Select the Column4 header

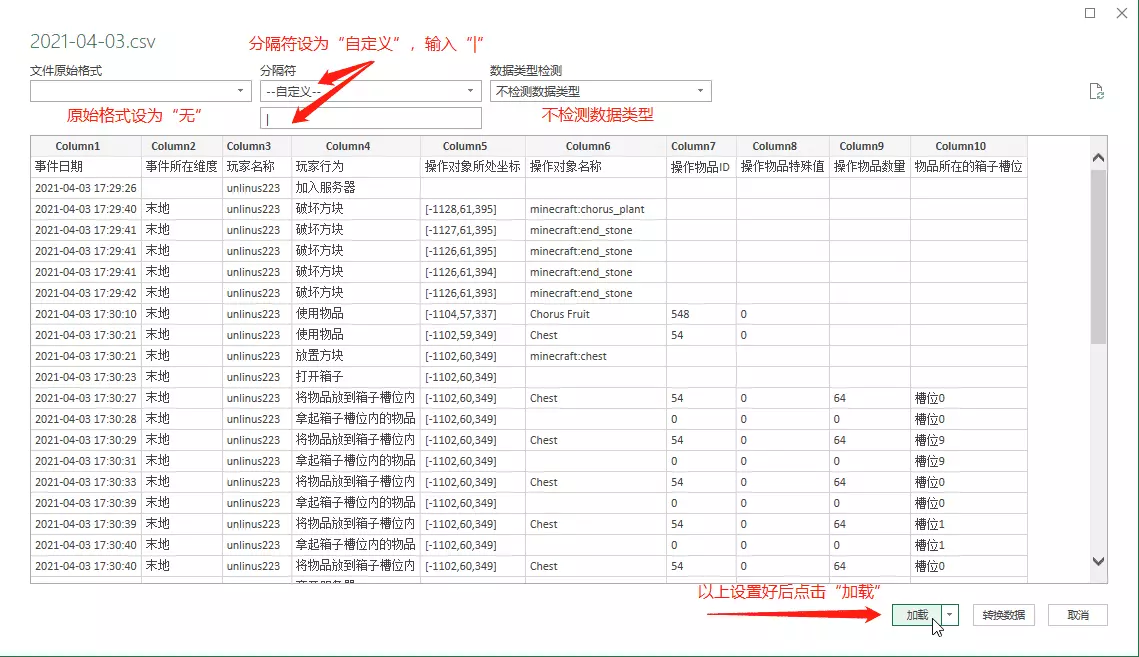pos(356,146)
